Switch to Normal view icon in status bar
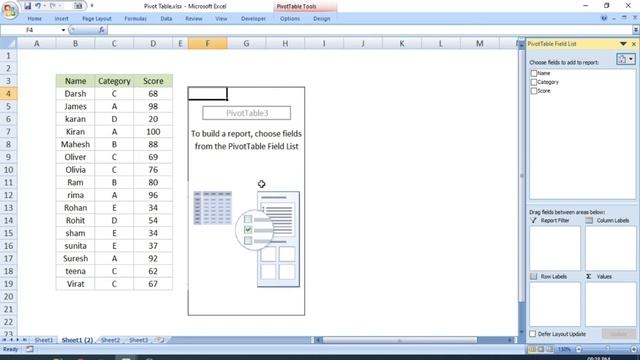This screenshot has height=360, width=640. tap(532, 349)
